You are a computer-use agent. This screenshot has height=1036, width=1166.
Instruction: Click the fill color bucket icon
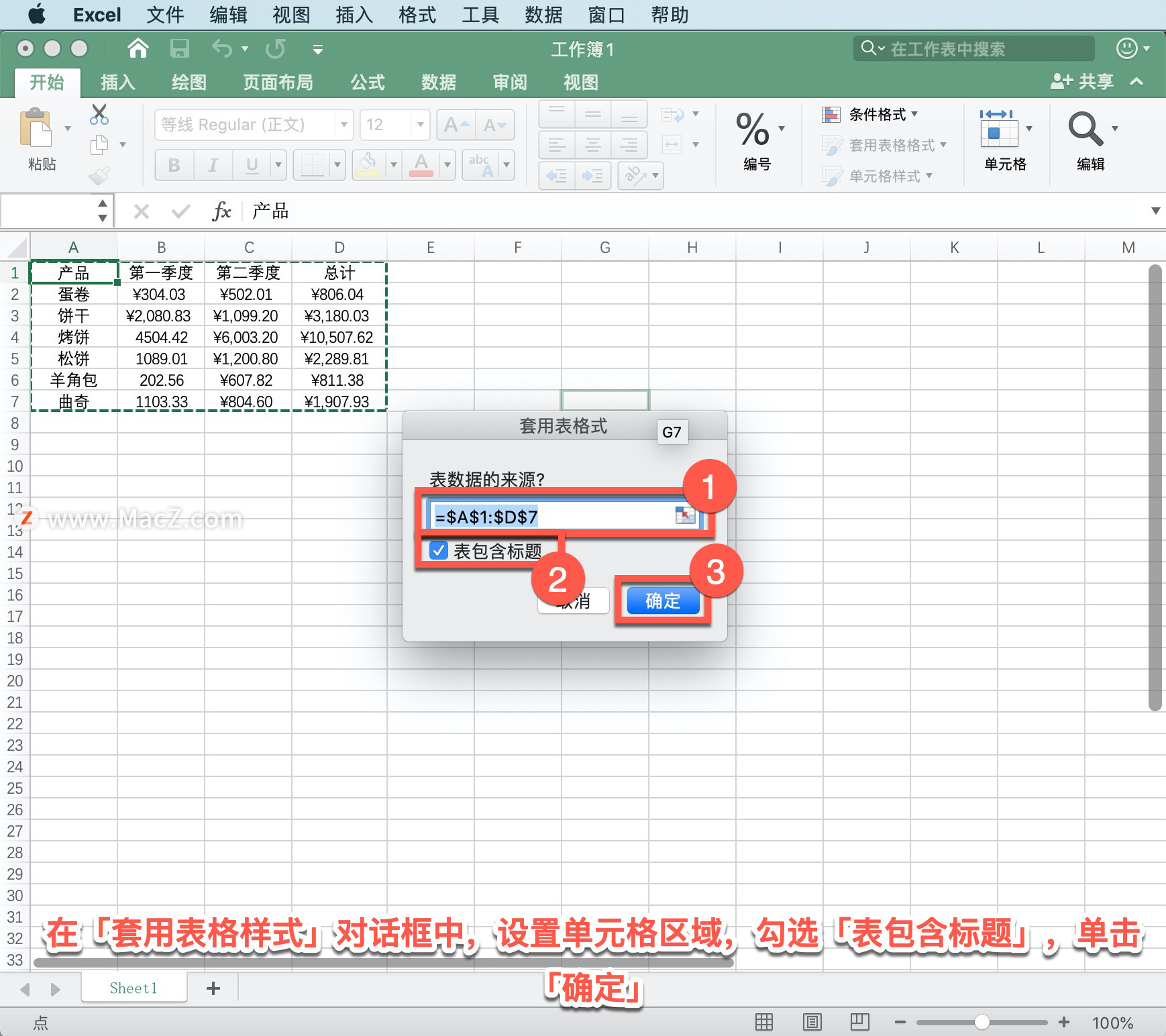tap(367, 164)
